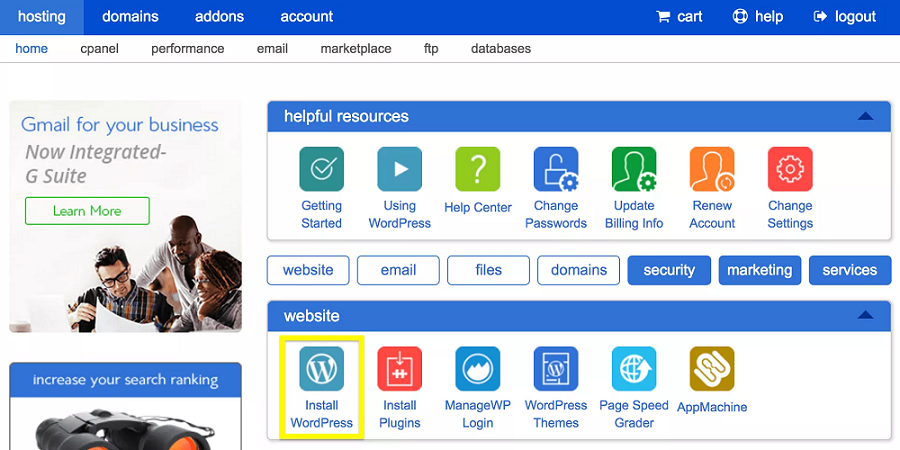Collapse the helpful resources panel
Screen dimensions: 900x450
(865, 117)
